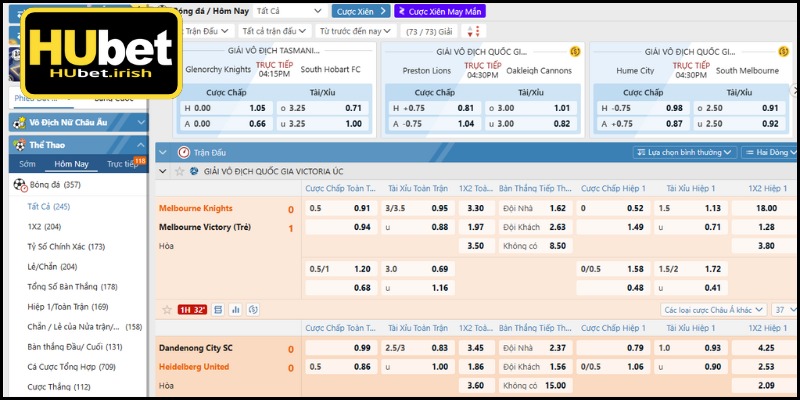This screenshot has height=400, width=800.
Task: Expand the Vô Địch Nữ Châu Âu panel
Action: (x=141, y=123)
